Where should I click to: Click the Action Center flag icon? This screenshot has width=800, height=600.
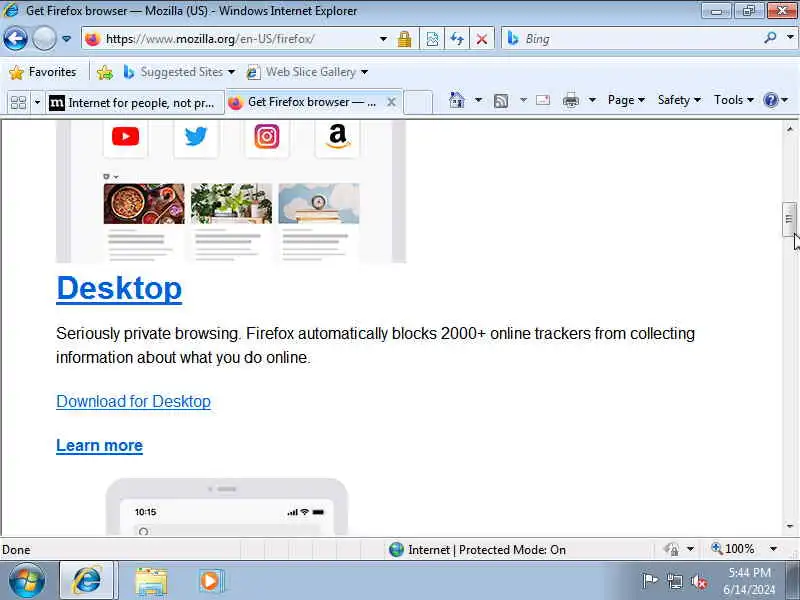(x=649, y=581)
